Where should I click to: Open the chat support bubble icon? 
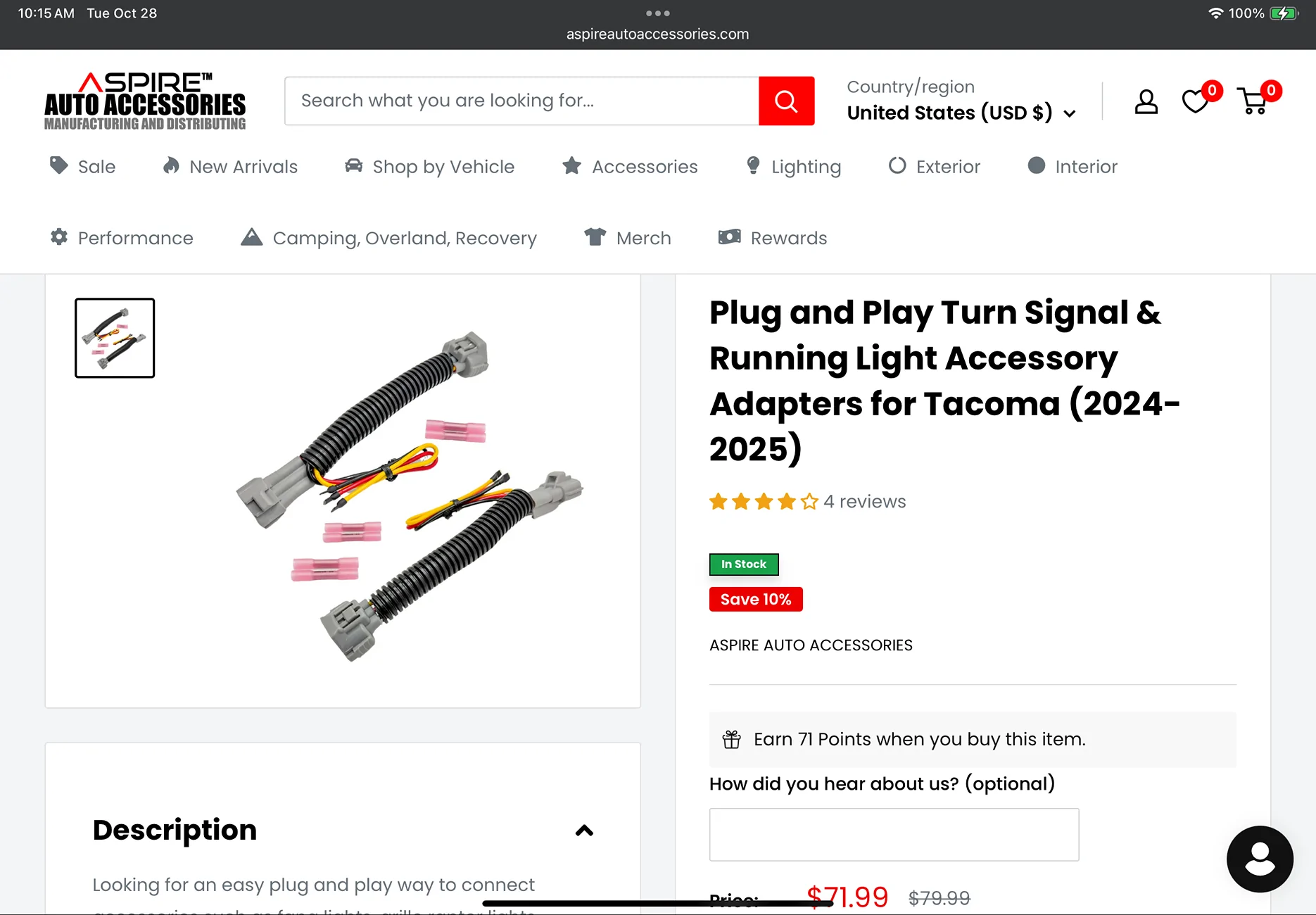pyautogui.click(x=1260, y=859)
